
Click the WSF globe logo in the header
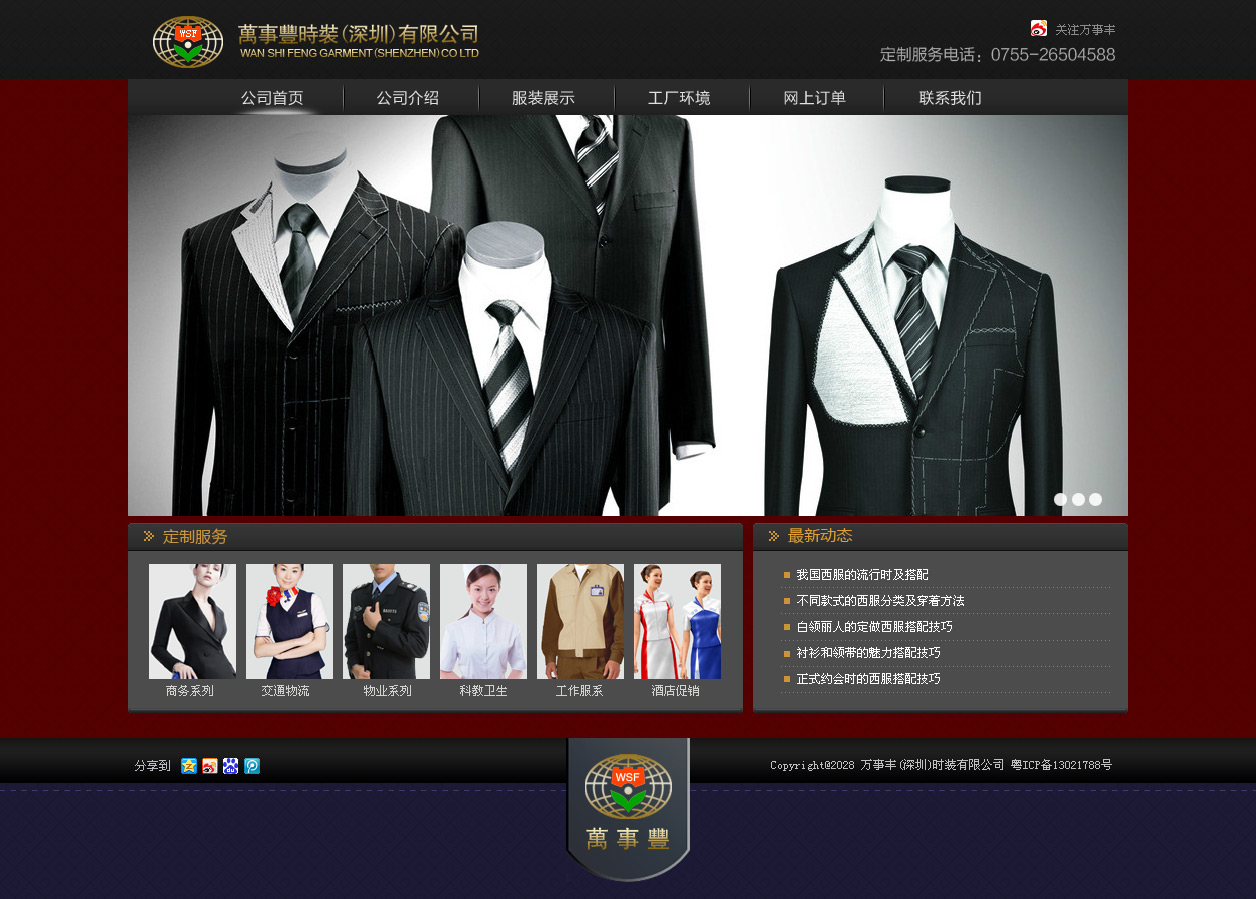coord(188,42)
